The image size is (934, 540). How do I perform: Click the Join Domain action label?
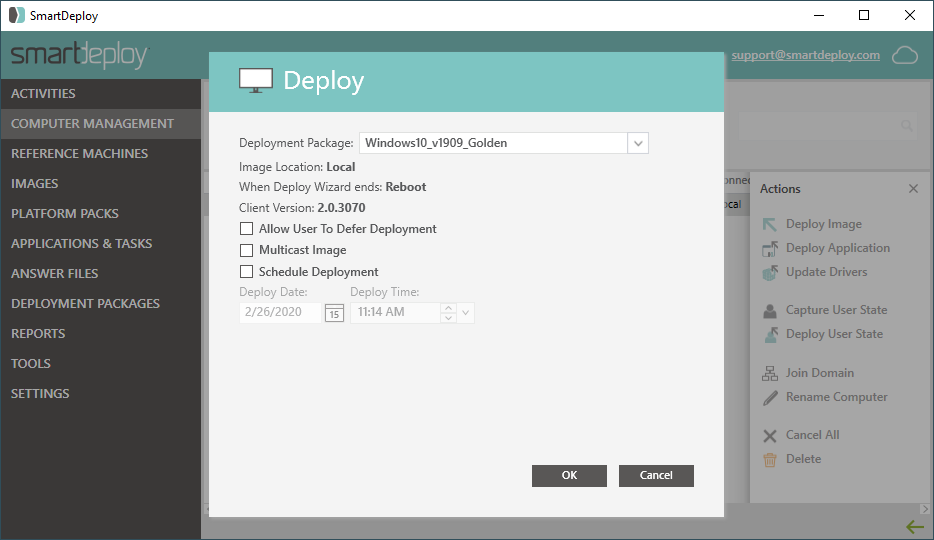[x=820, y=373]
